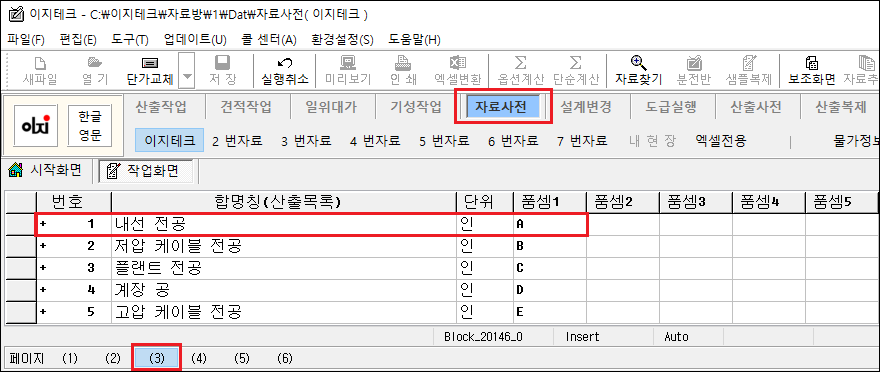Select the 자료사전 tab
The height and width of the screenshot is (372, 880).
click(x=503, y=107)
